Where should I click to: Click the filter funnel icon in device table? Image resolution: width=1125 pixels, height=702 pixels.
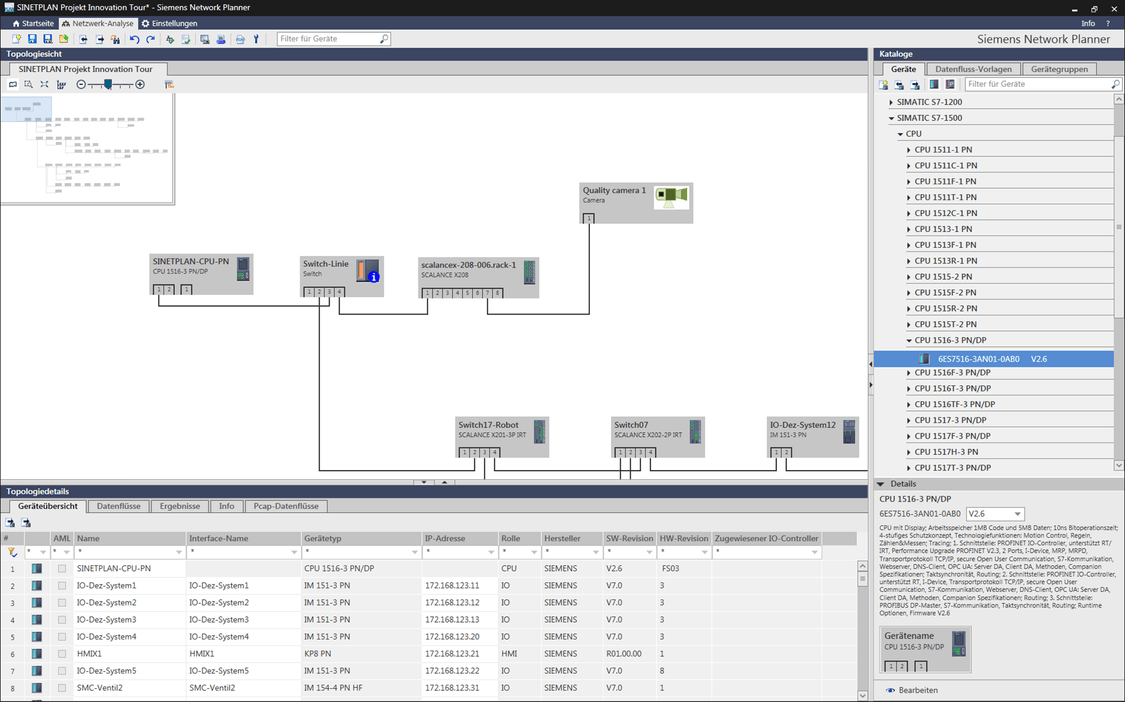click(x=11, y=552)
